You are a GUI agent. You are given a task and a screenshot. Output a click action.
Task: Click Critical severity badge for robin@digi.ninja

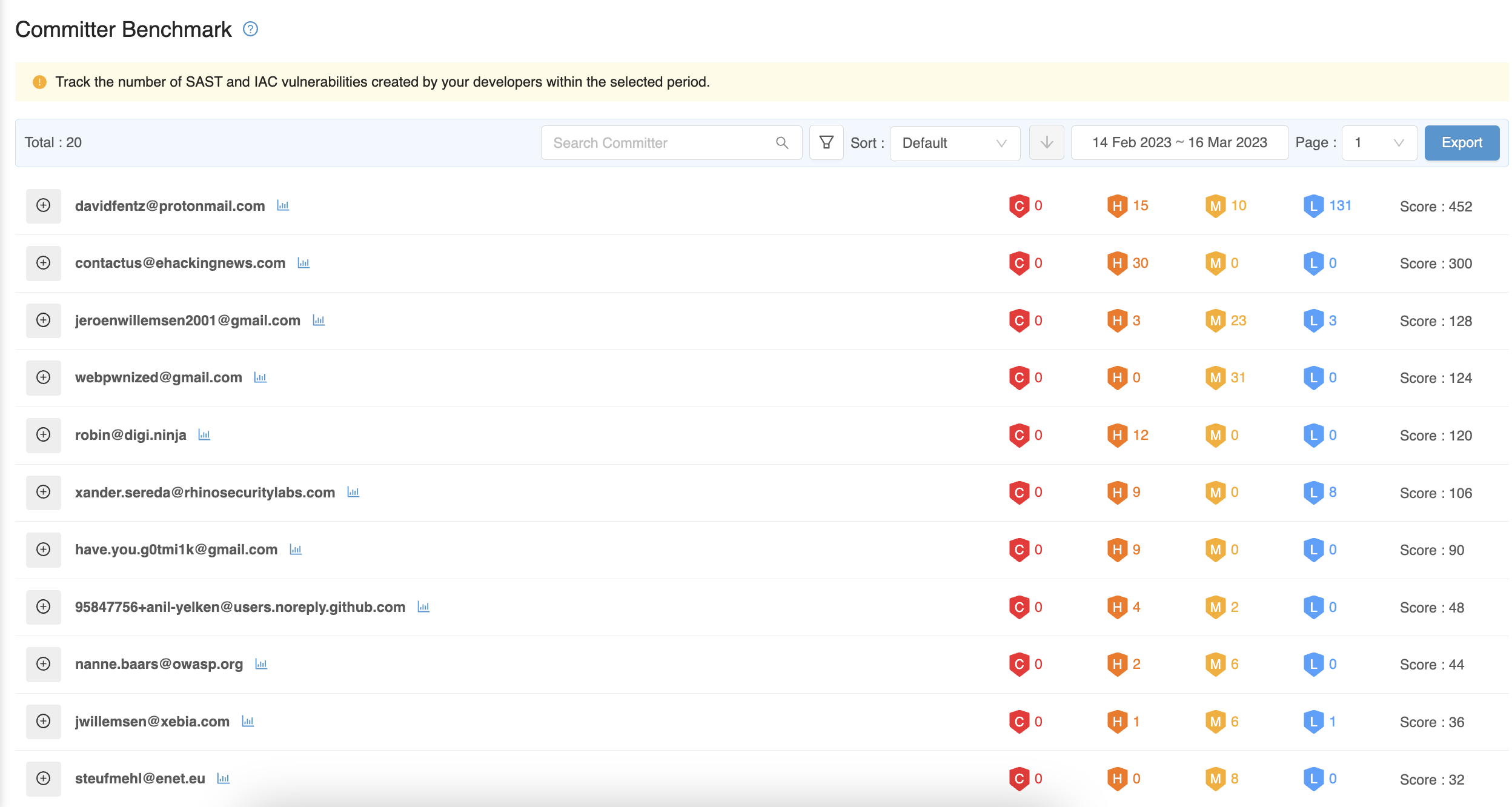[1019, 435]
